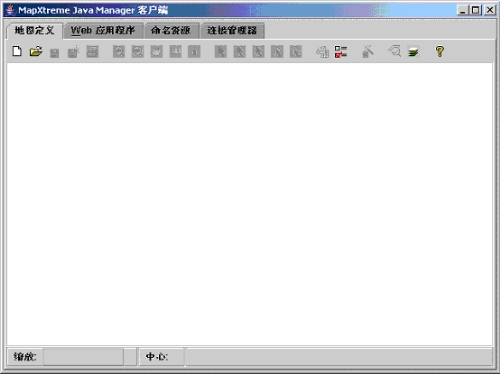
Task: Click the 中心 center coordinates field
Action: coord(338,357)
